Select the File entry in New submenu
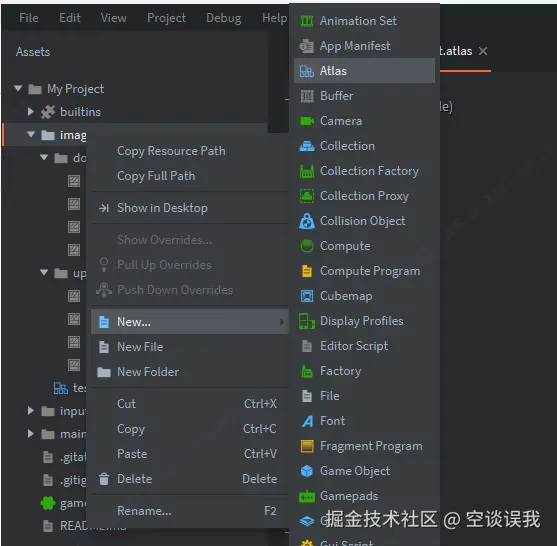 tap(364, 396)
